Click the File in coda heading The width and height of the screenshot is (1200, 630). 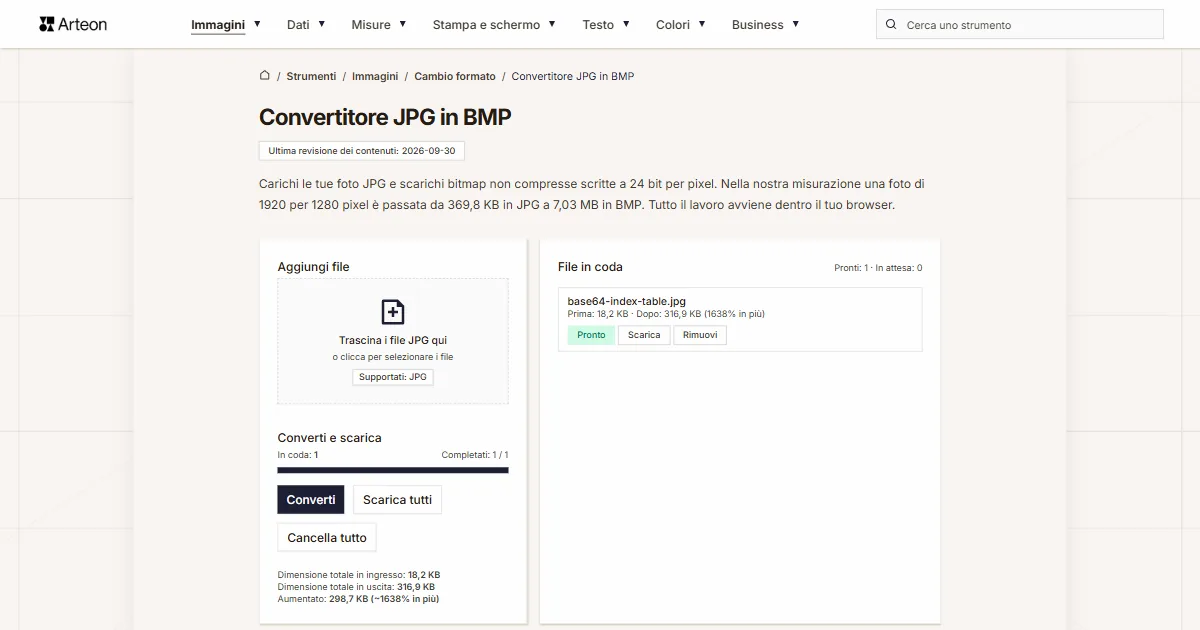coord(590,267)
